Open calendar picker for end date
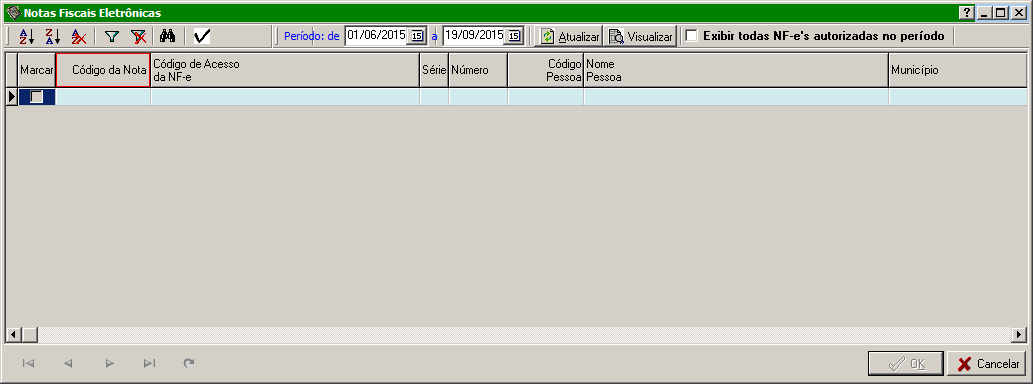Image resolution: width=1033 pixels, height=384 pixels. coord(514,36)
